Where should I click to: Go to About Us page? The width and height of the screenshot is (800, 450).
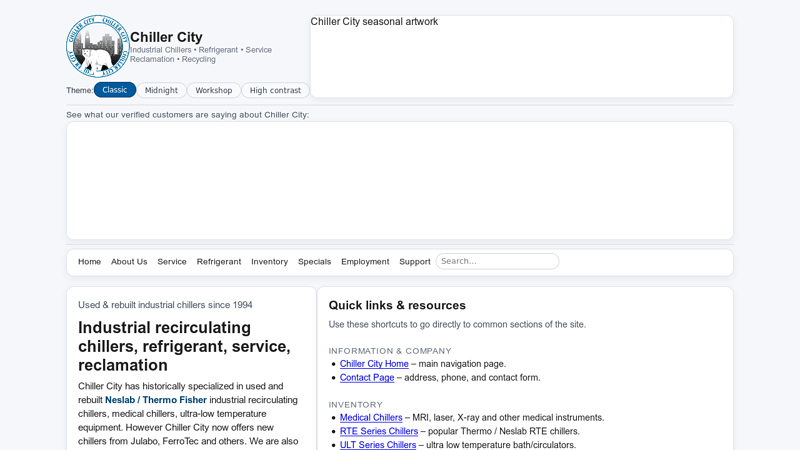(x=129, y=262)
